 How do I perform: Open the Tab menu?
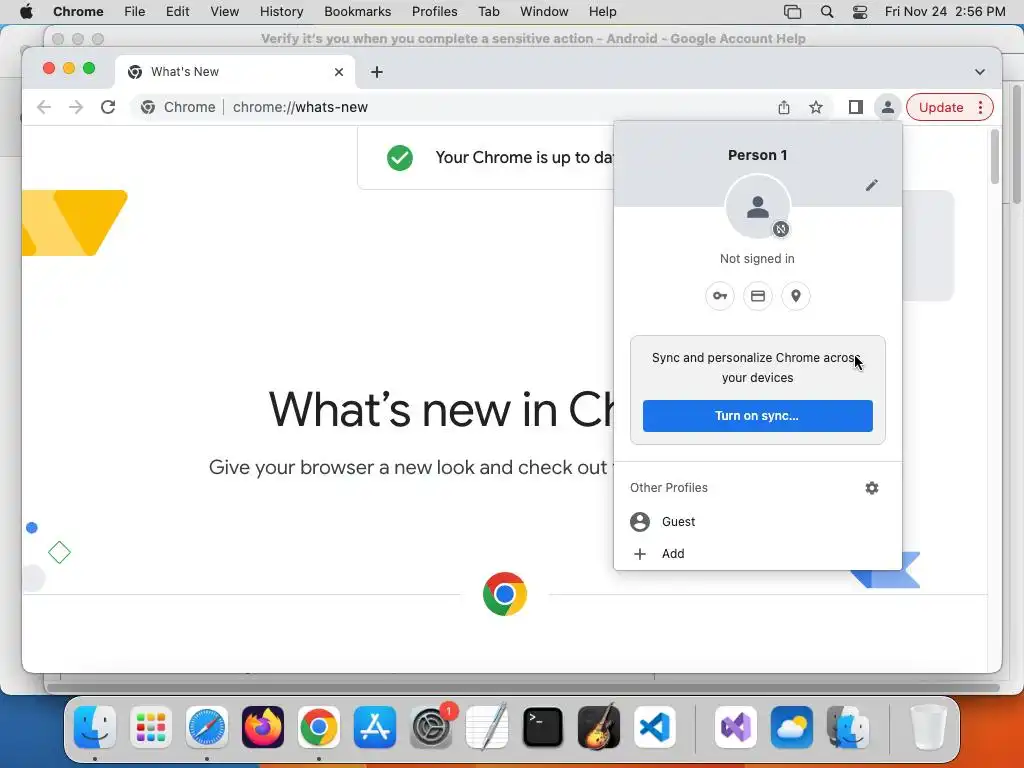pyautogui.click(x=488, y=12)
